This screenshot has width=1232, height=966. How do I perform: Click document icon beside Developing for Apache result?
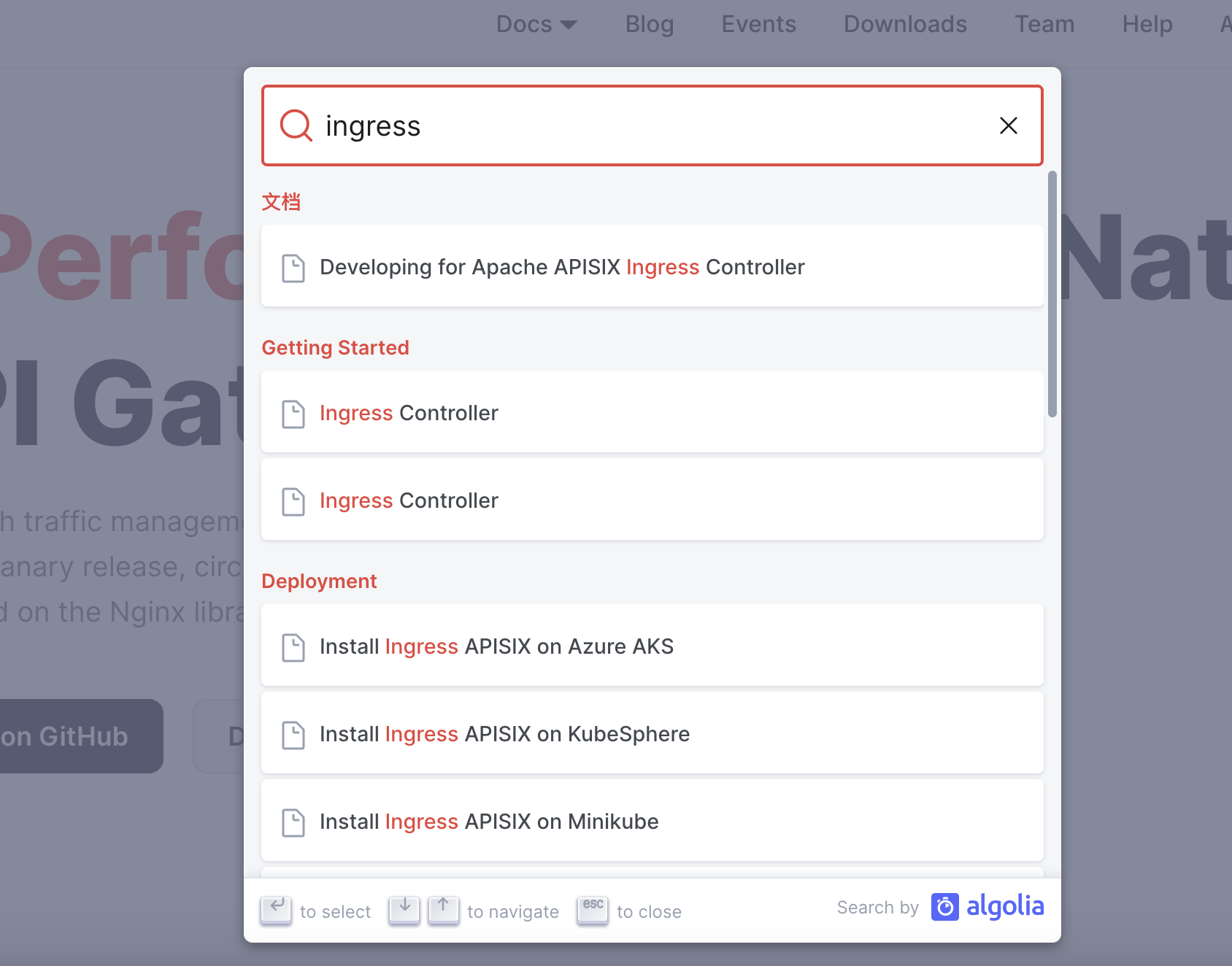point(293,268)
